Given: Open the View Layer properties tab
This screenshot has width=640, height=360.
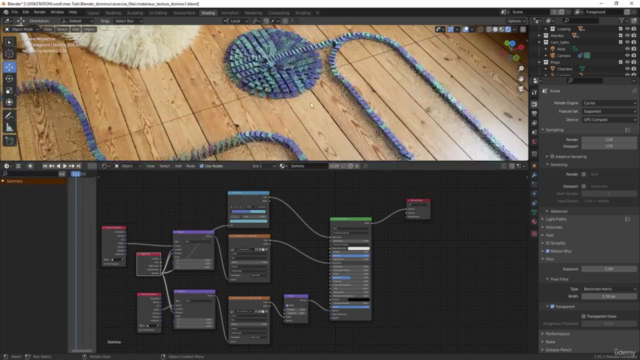Looking at the screenshot, I should coord(534,123).
